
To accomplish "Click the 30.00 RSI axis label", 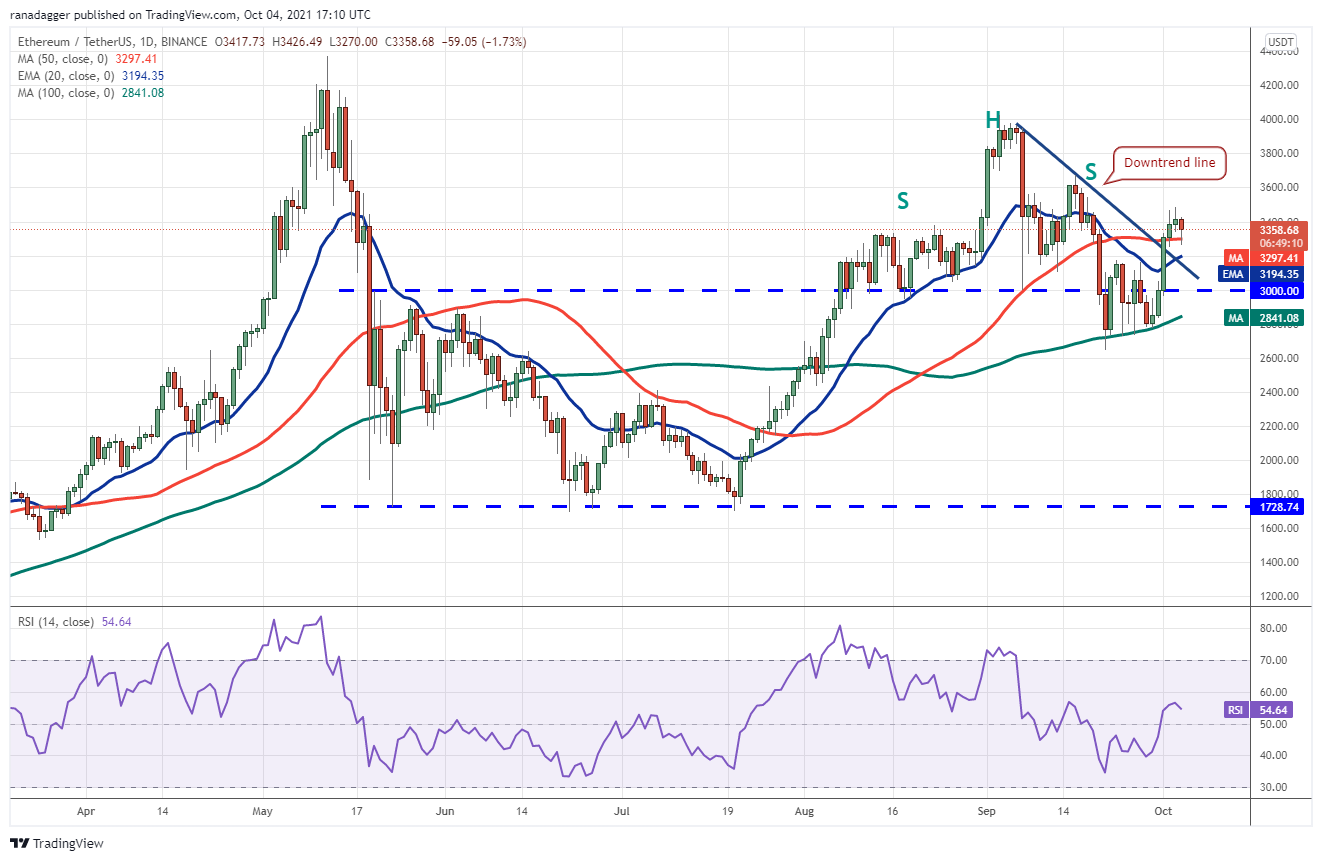I will (1273, 787).
